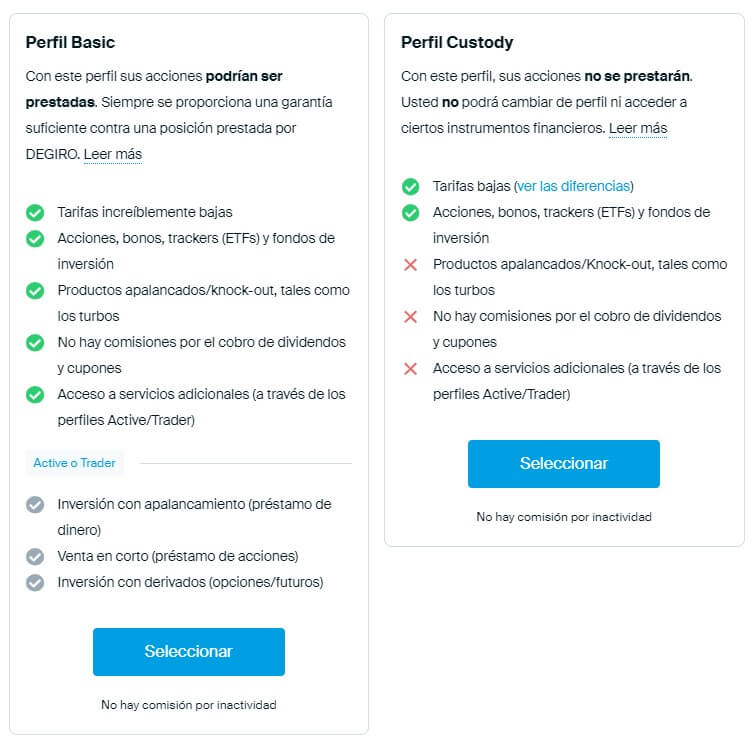Click red cross beside Custody 'No hay comisiones'
The height and width of the screenshot is (742, 754).
[x=410, y=316]
